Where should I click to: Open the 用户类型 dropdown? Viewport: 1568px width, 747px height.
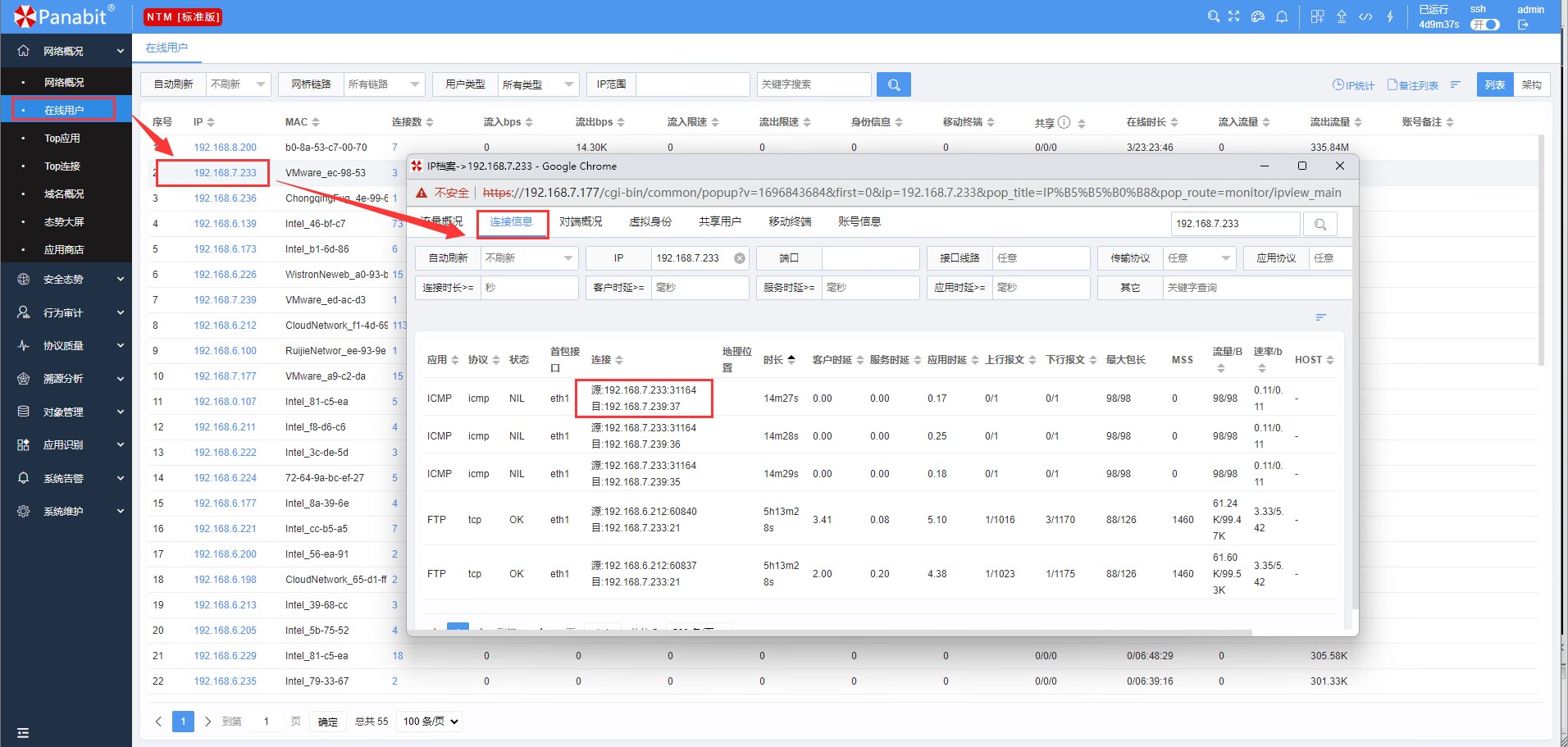coord(537,84)
